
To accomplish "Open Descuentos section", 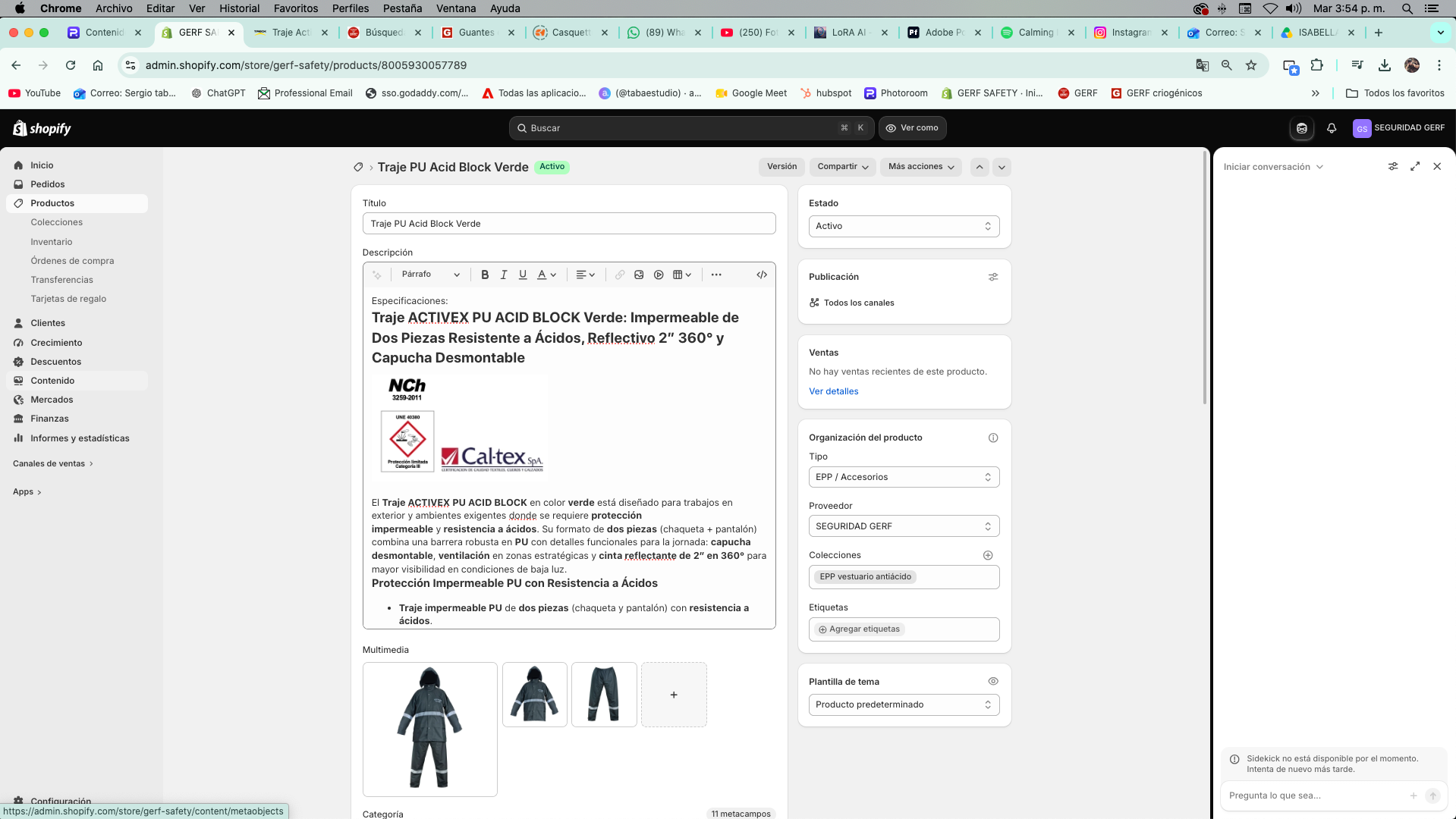I will point(55,362).
